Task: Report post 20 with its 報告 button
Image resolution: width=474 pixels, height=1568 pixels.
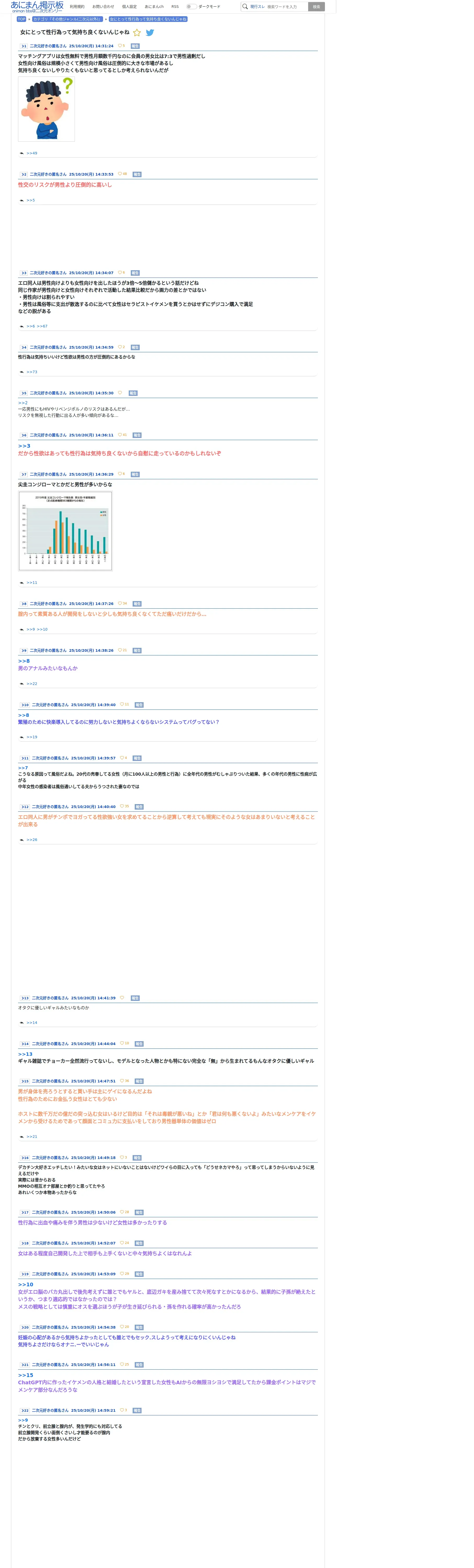Action: 139,1328
